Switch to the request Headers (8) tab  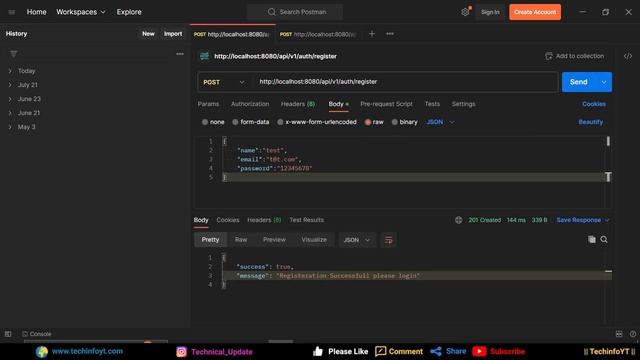point(298,104)
